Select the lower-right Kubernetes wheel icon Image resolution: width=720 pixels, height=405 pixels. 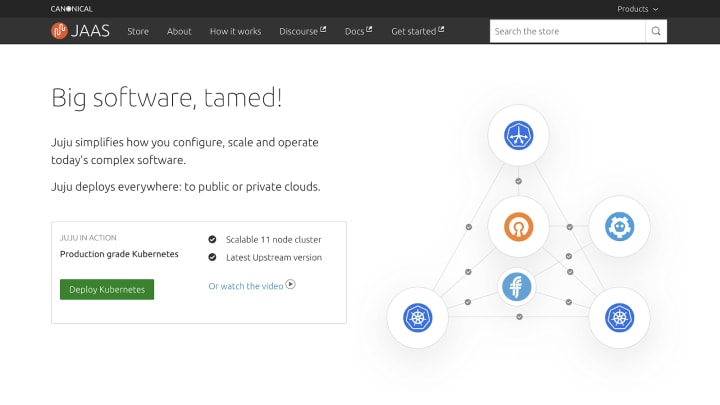click(x=619, y=317)
